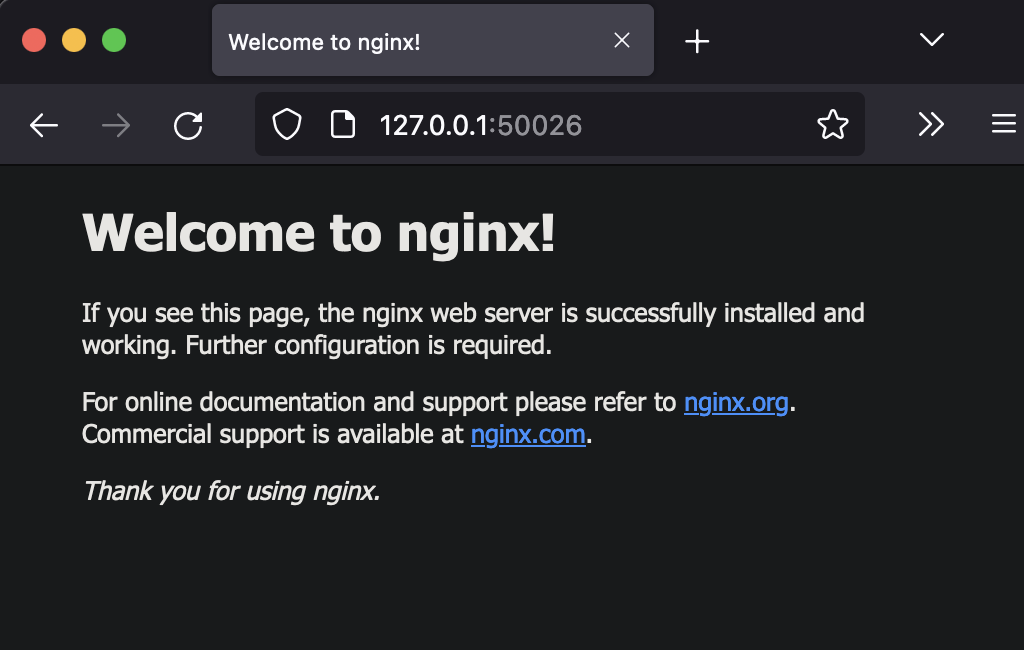This screenshot has width=1024, height=650.
Task: Open the hamburger application menu
Action: (1003, 124)
